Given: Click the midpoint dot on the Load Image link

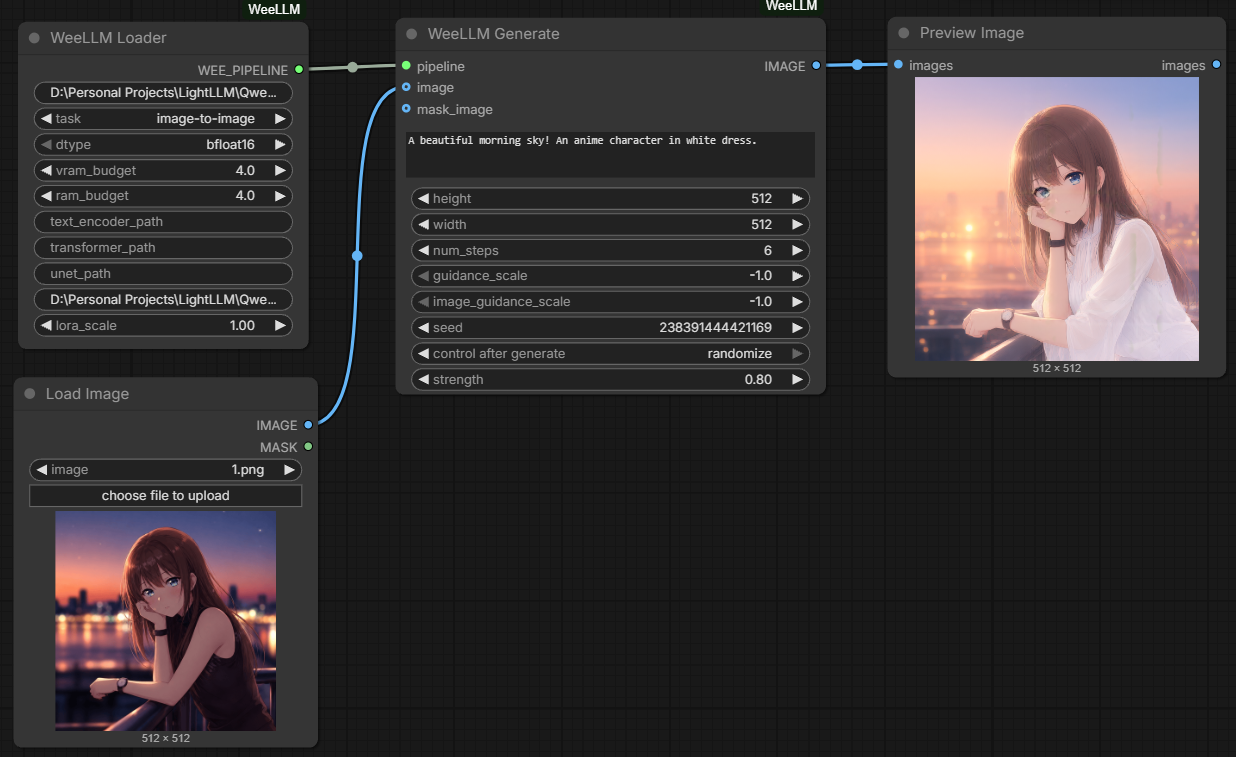Looking at the screenshot, I should click(357, 256).
